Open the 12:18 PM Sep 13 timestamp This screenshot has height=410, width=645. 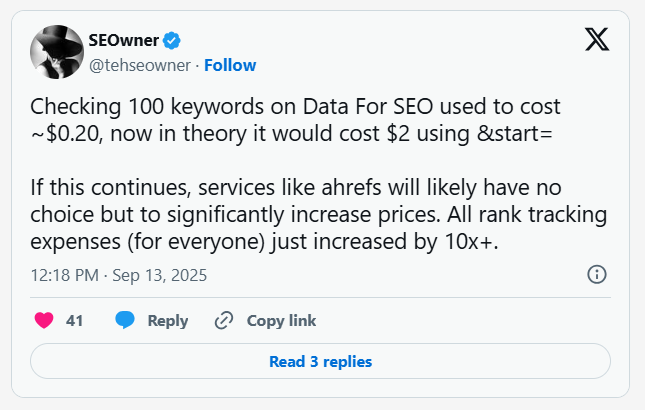click(119, 274)
